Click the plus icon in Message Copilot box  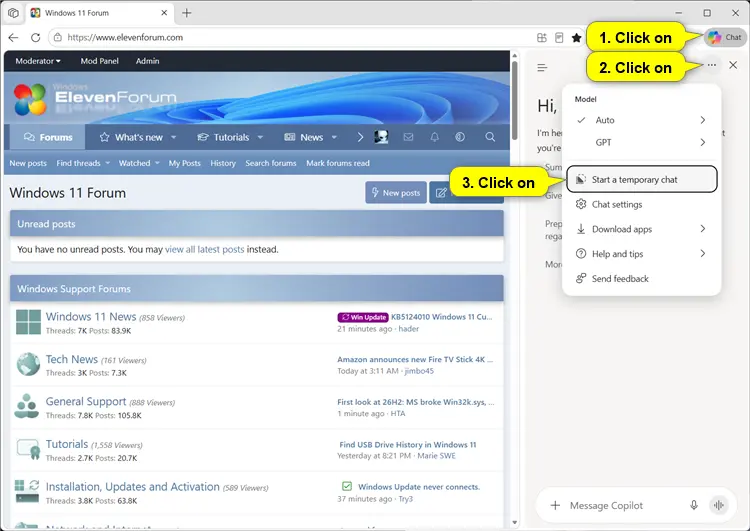click(555, 505)
